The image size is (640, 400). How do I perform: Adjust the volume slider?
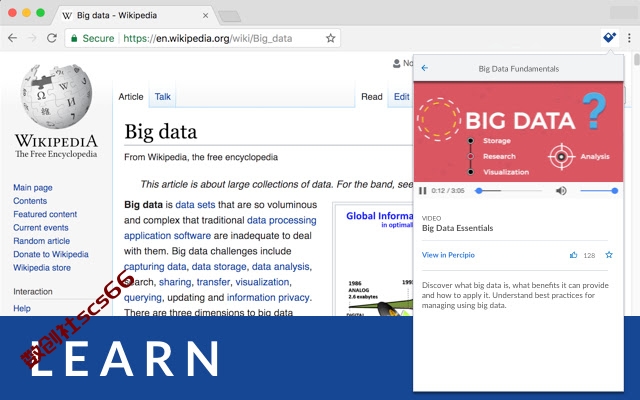598,191
